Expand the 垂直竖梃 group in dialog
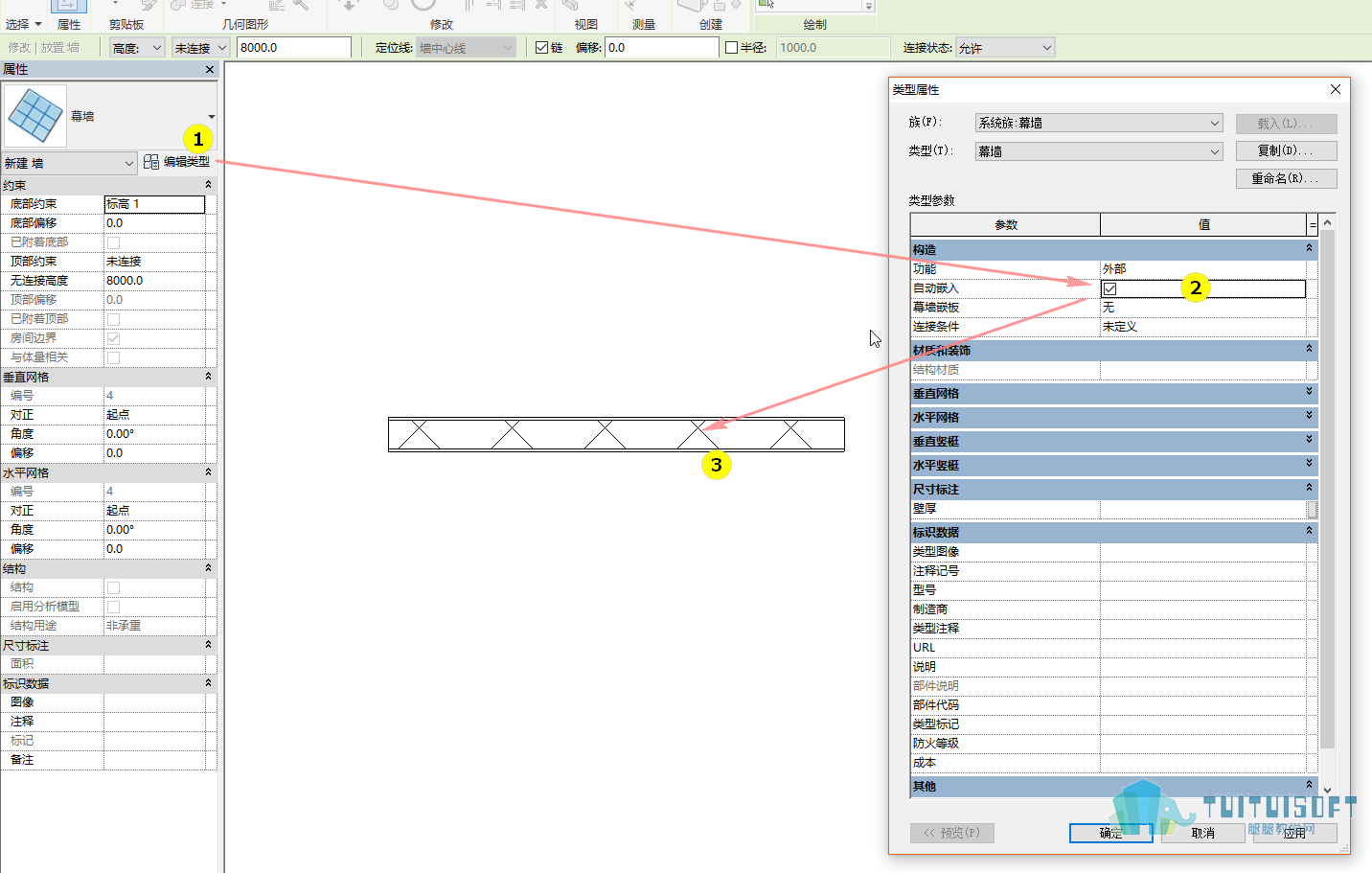The height and width of the screenshot is (873, 1372). 1309,440
